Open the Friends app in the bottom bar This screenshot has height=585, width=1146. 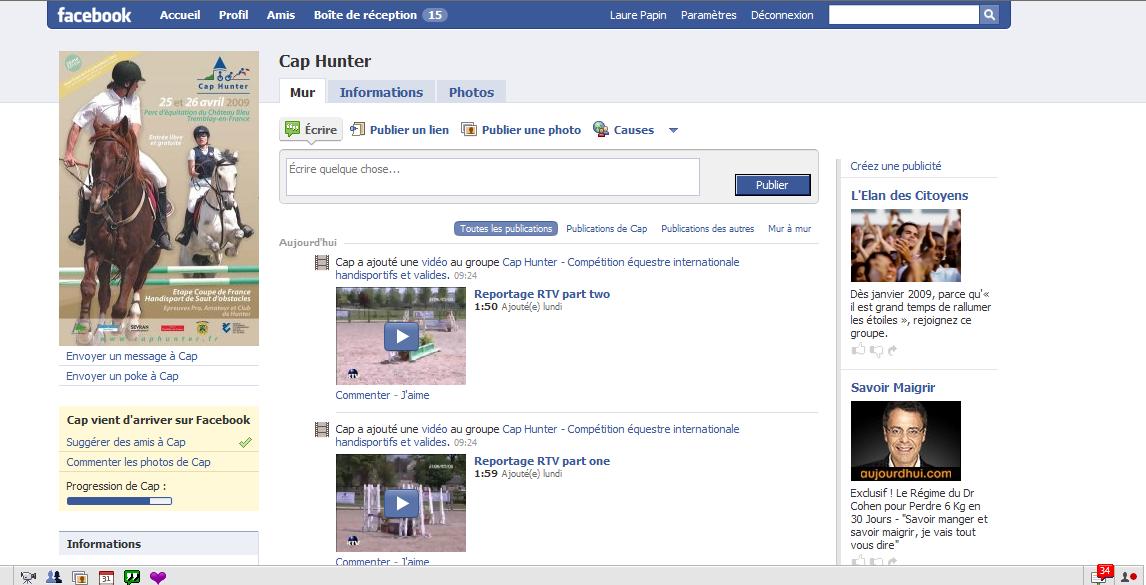53,577
